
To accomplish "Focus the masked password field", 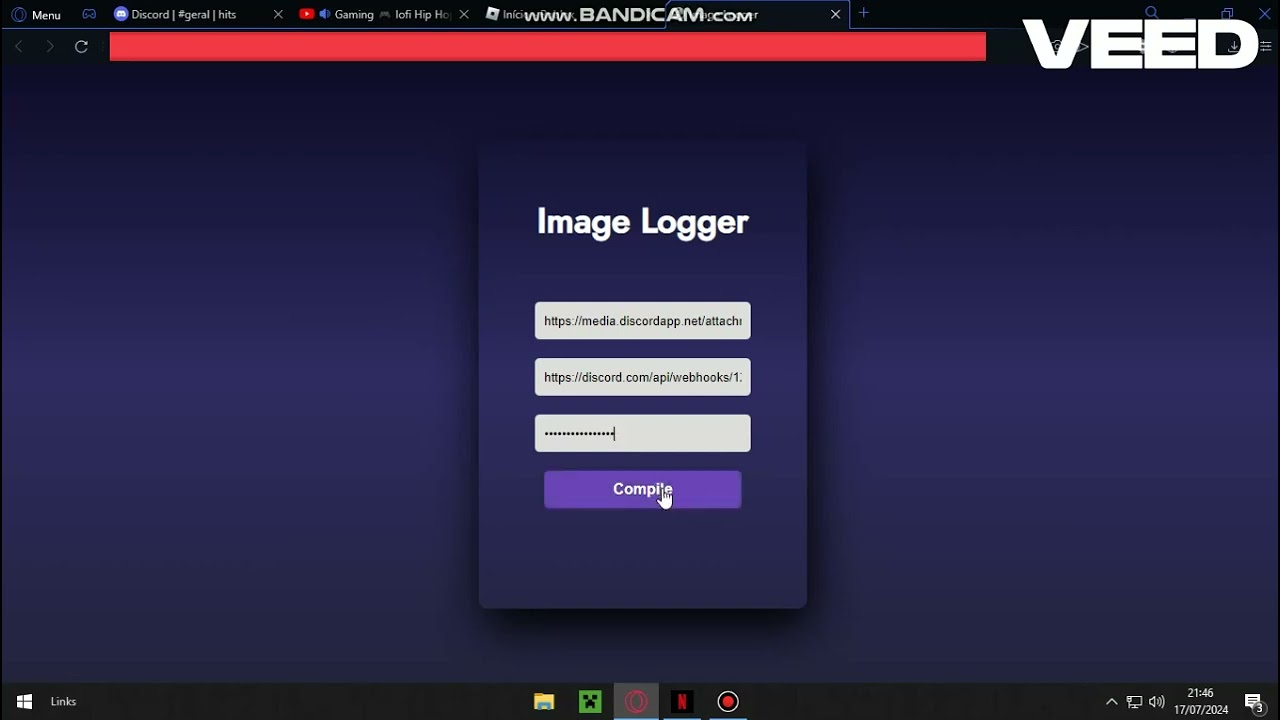I will tap(642, 433).
